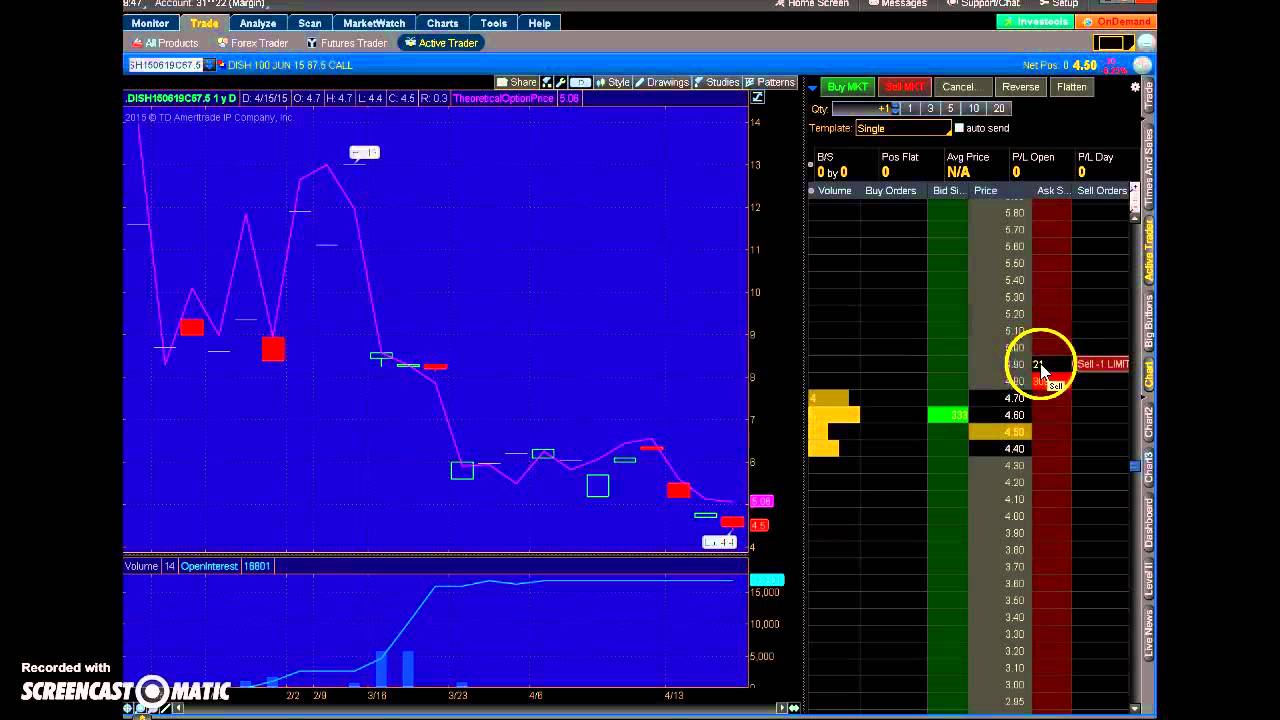Go to the MarketWatch tab
The height and width of the screenshot is (720, 1280).
[x=374, y=23]
